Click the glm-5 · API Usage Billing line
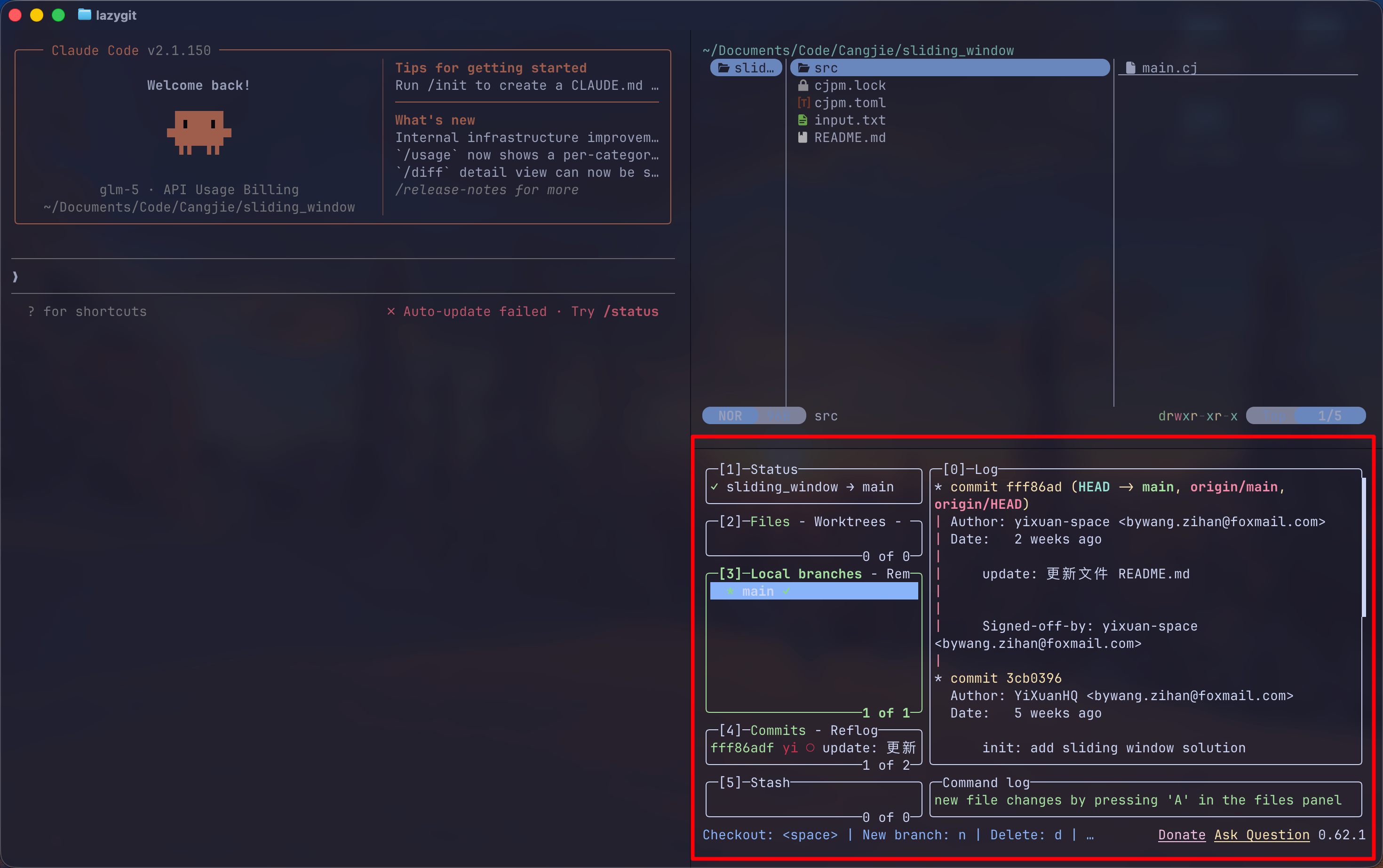1383x868 pixels. coord(199,189)
